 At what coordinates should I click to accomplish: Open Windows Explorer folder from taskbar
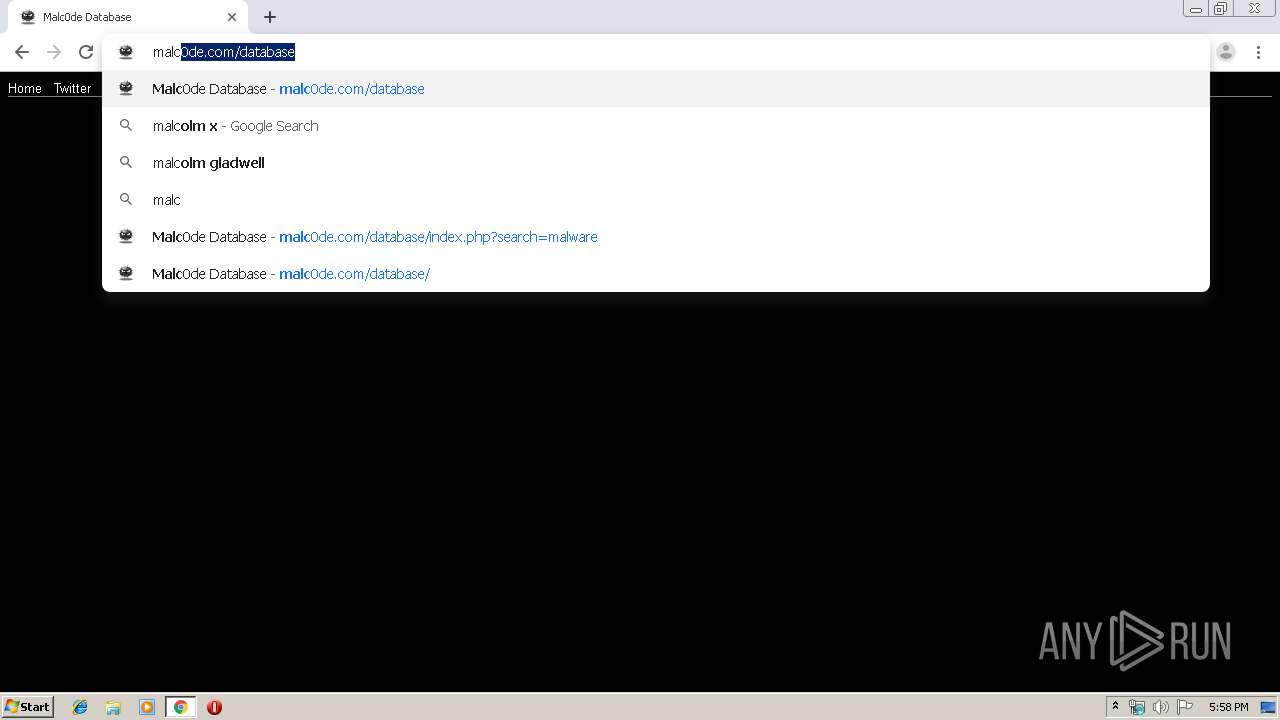[x=113, y=707]
